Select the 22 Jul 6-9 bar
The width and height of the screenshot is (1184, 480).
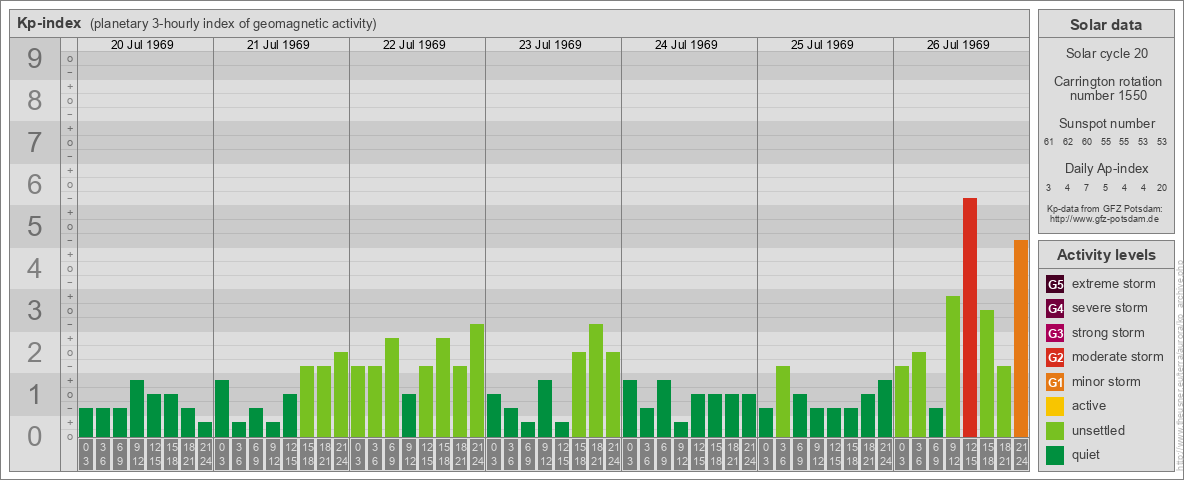click(x=392, y=388)
